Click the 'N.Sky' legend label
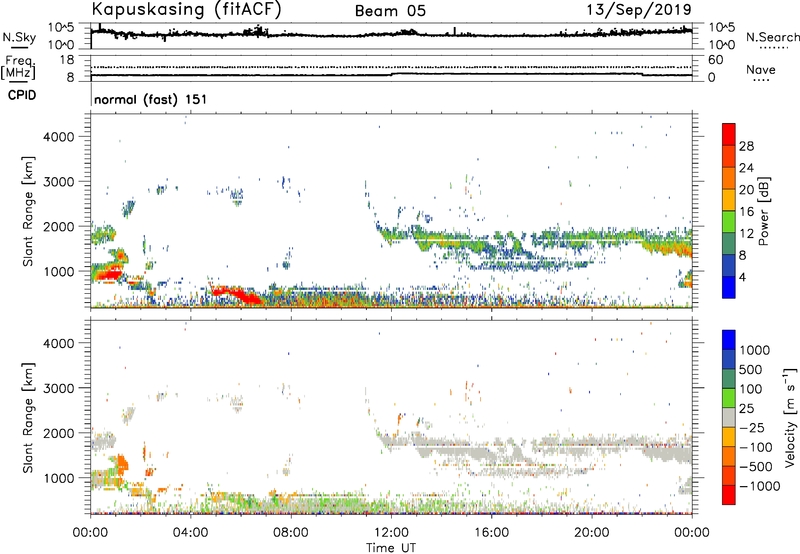 (19, 37)
